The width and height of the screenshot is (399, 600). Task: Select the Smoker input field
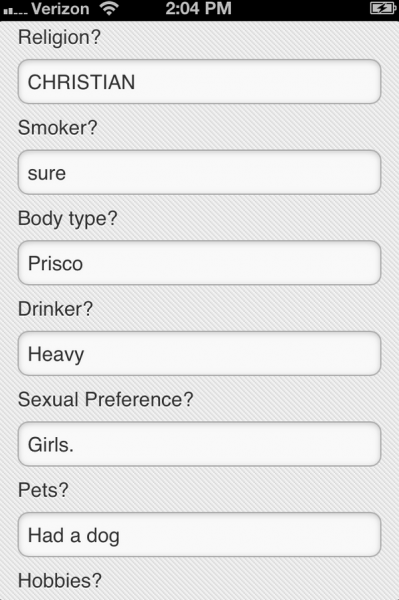[199, 172]
